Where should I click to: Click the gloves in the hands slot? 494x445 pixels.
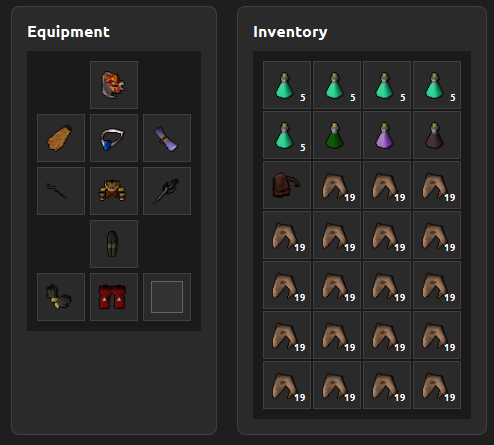[x=61, y=297]
